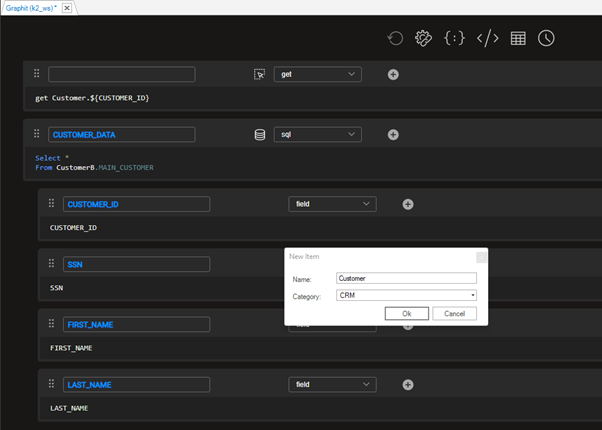This screenshot has width=602, height=430.
Task: Click the curly braces JSON icon
Action: [x=454, y=38]
